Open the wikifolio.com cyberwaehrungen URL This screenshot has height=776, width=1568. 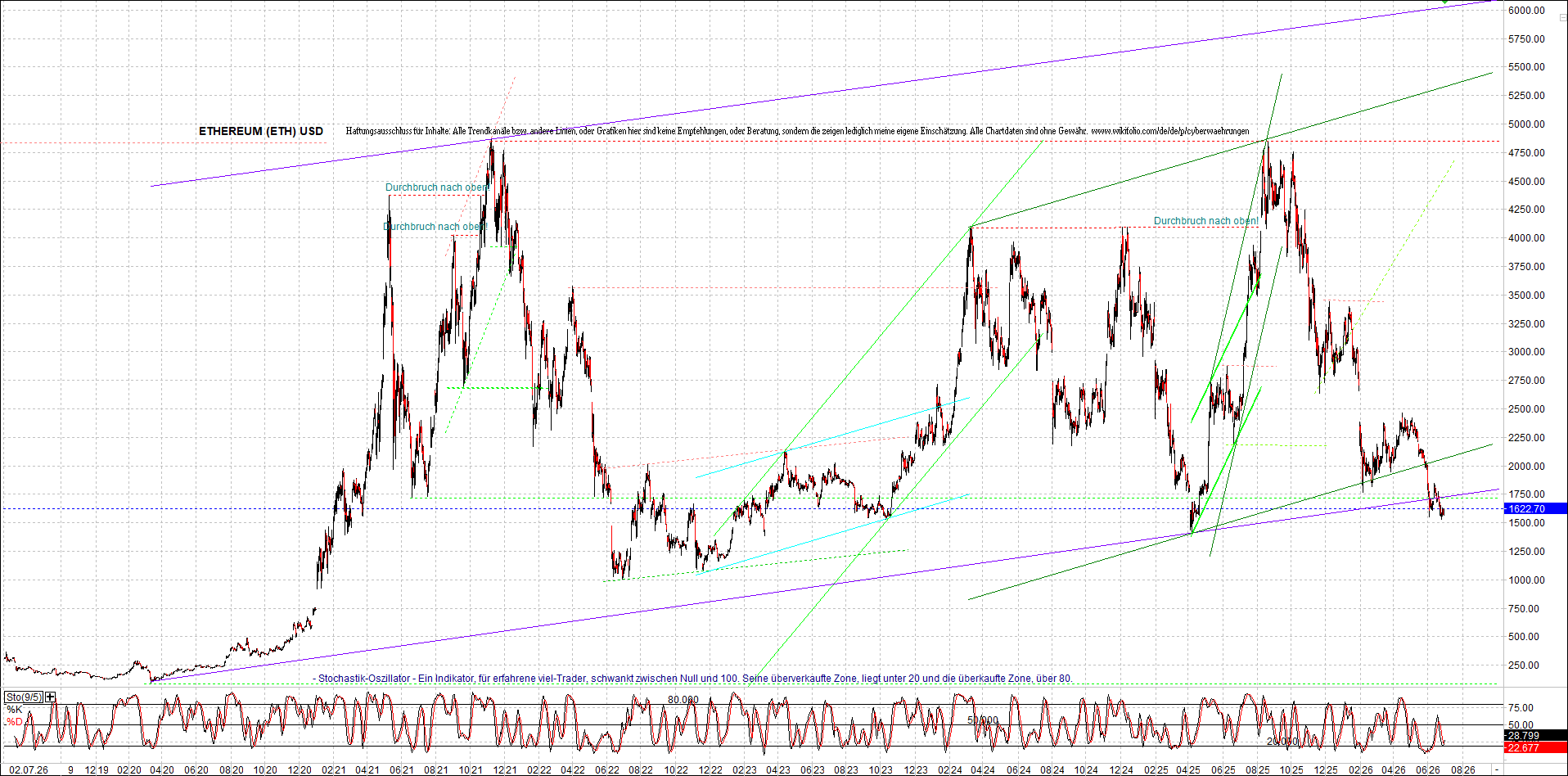point(1170,131)
